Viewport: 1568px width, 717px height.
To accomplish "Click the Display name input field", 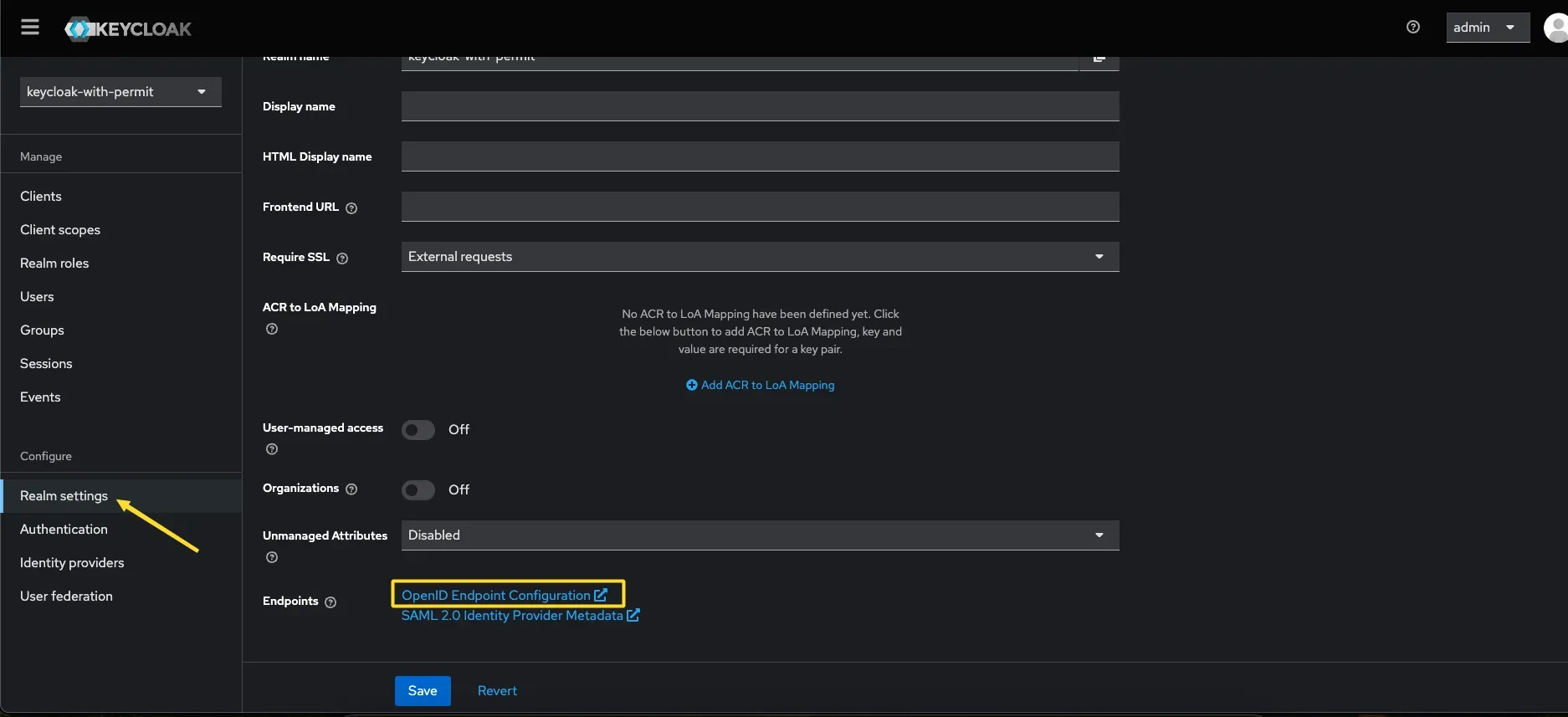I will pos(760,106).
